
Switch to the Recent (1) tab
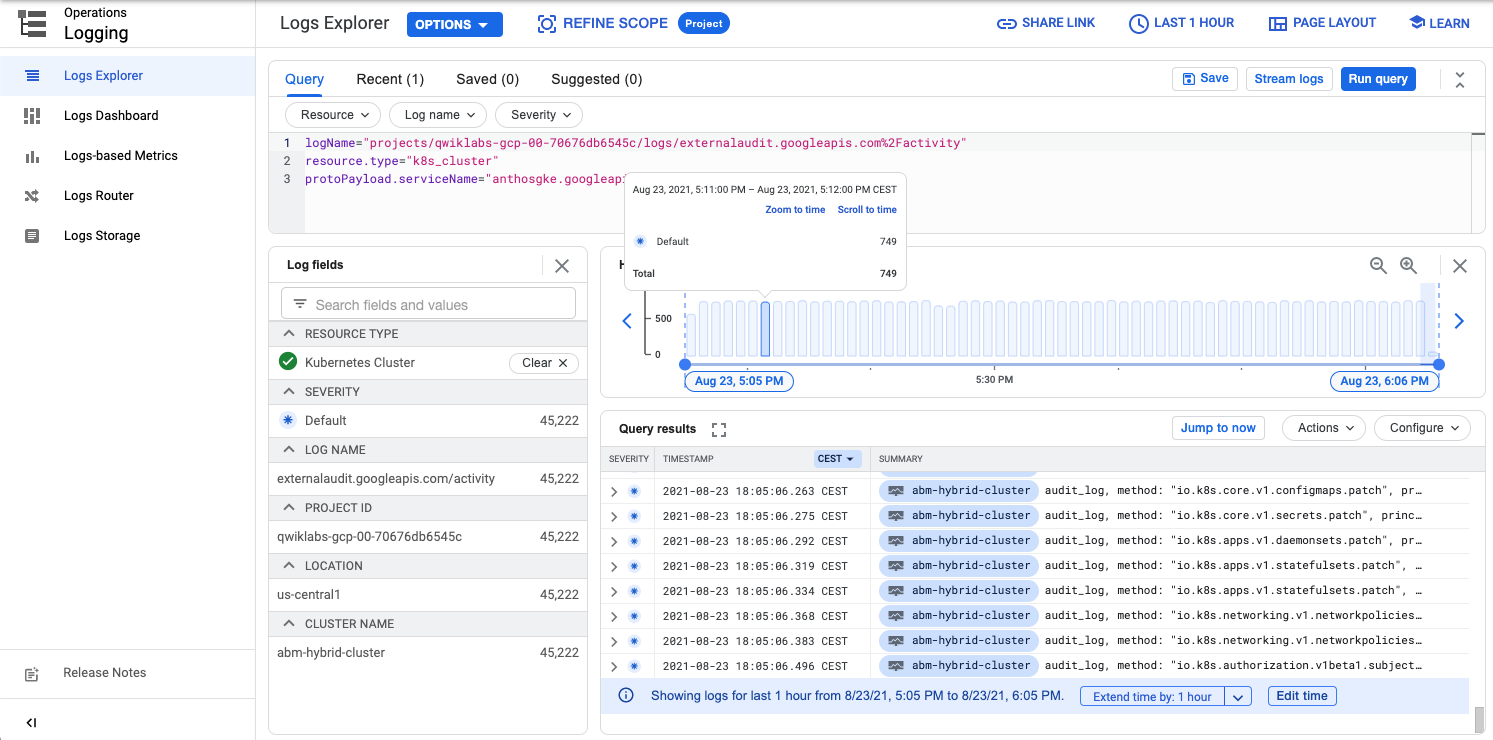390,79
